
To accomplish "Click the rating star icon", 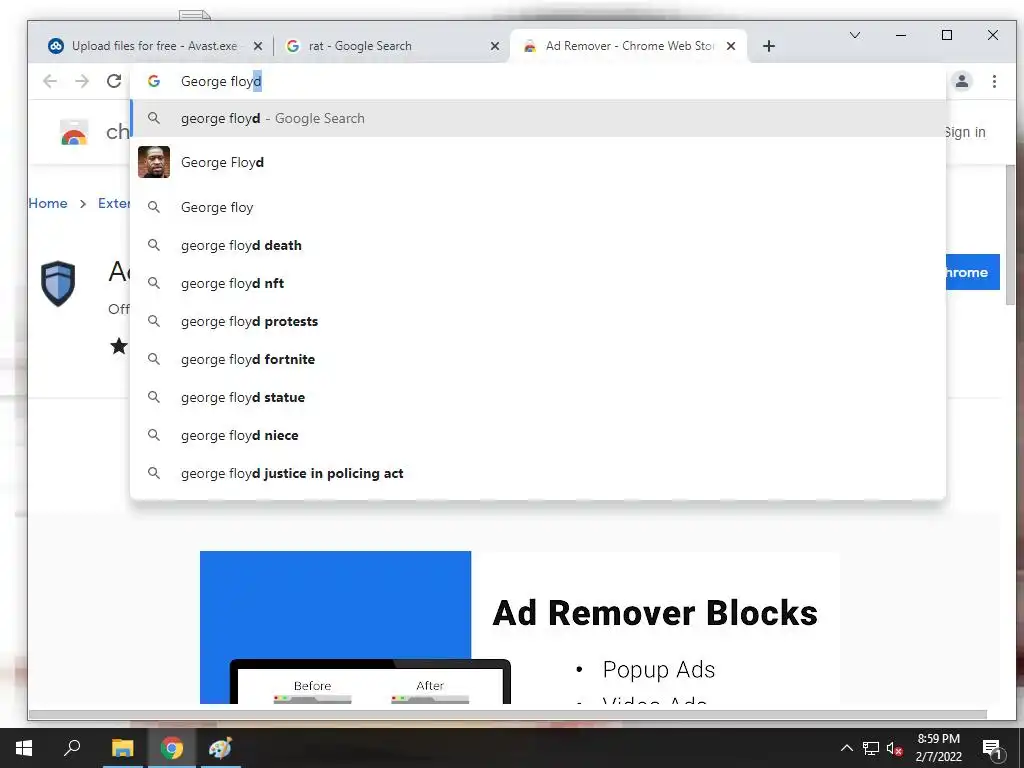I will (119, 345).
